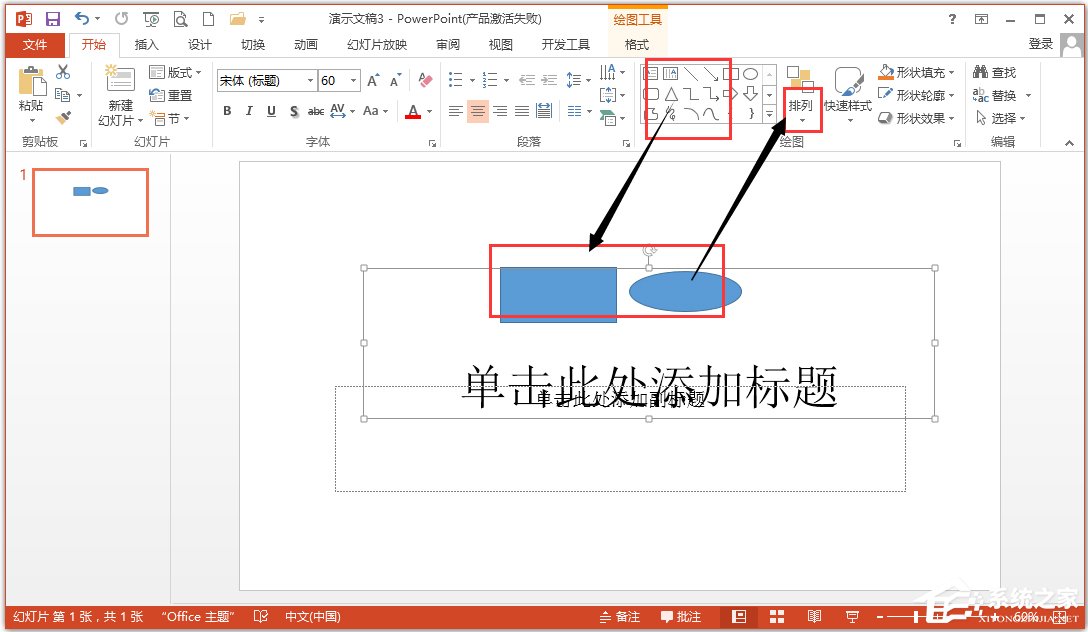Increase font size with the larger A
Image resolution: width=1088 pixels, height=632 pixels.
pyautogui.click(x=373, y=80)
